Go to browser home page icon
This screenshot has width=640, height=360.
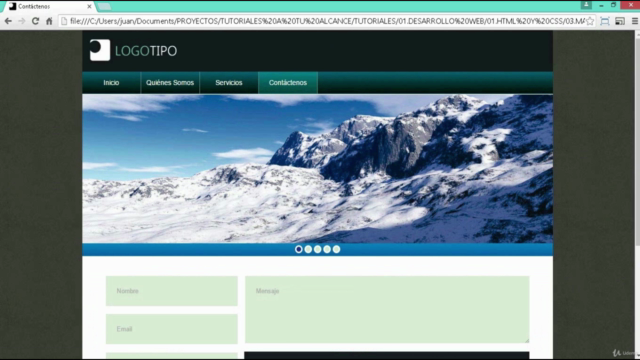[49, 21]
